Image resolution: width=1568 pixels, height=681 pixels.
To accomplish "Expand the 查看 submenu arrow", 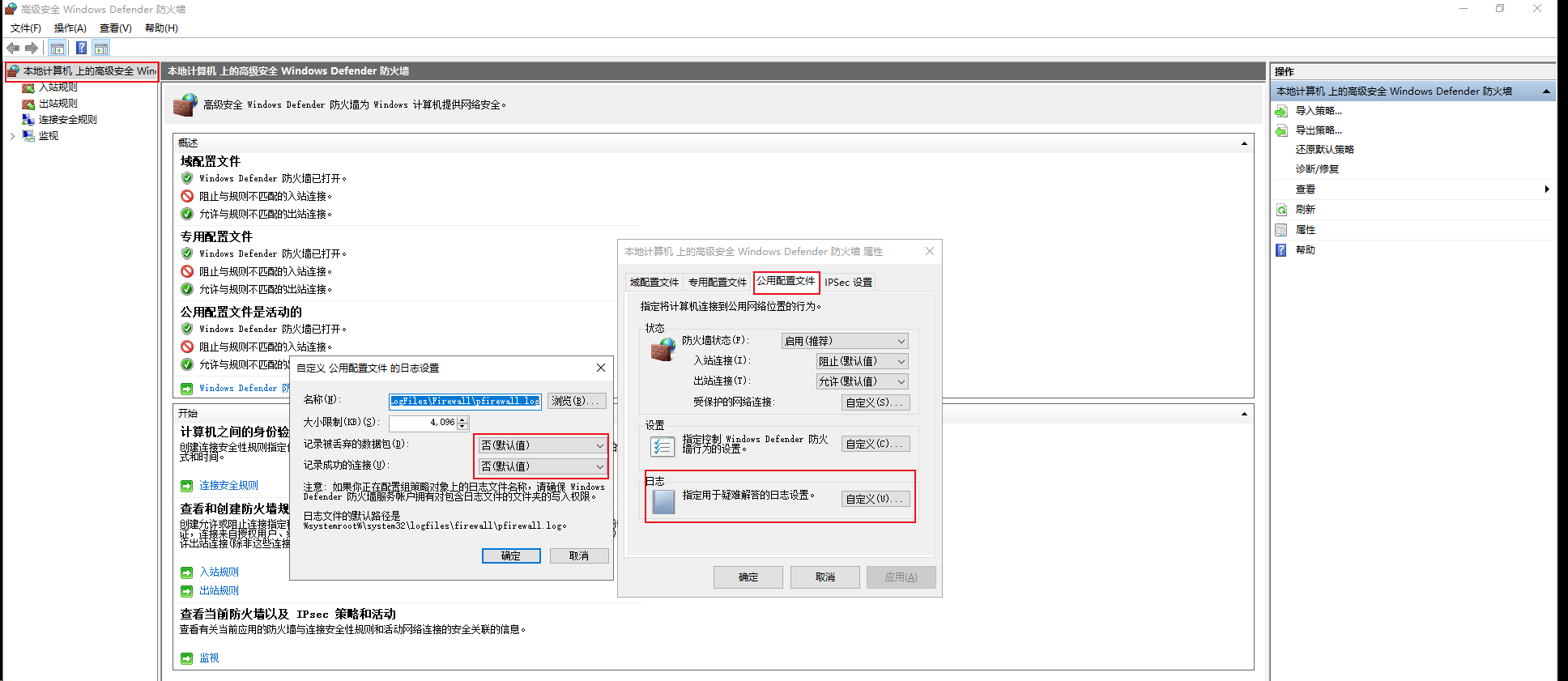I will 1547,189.
